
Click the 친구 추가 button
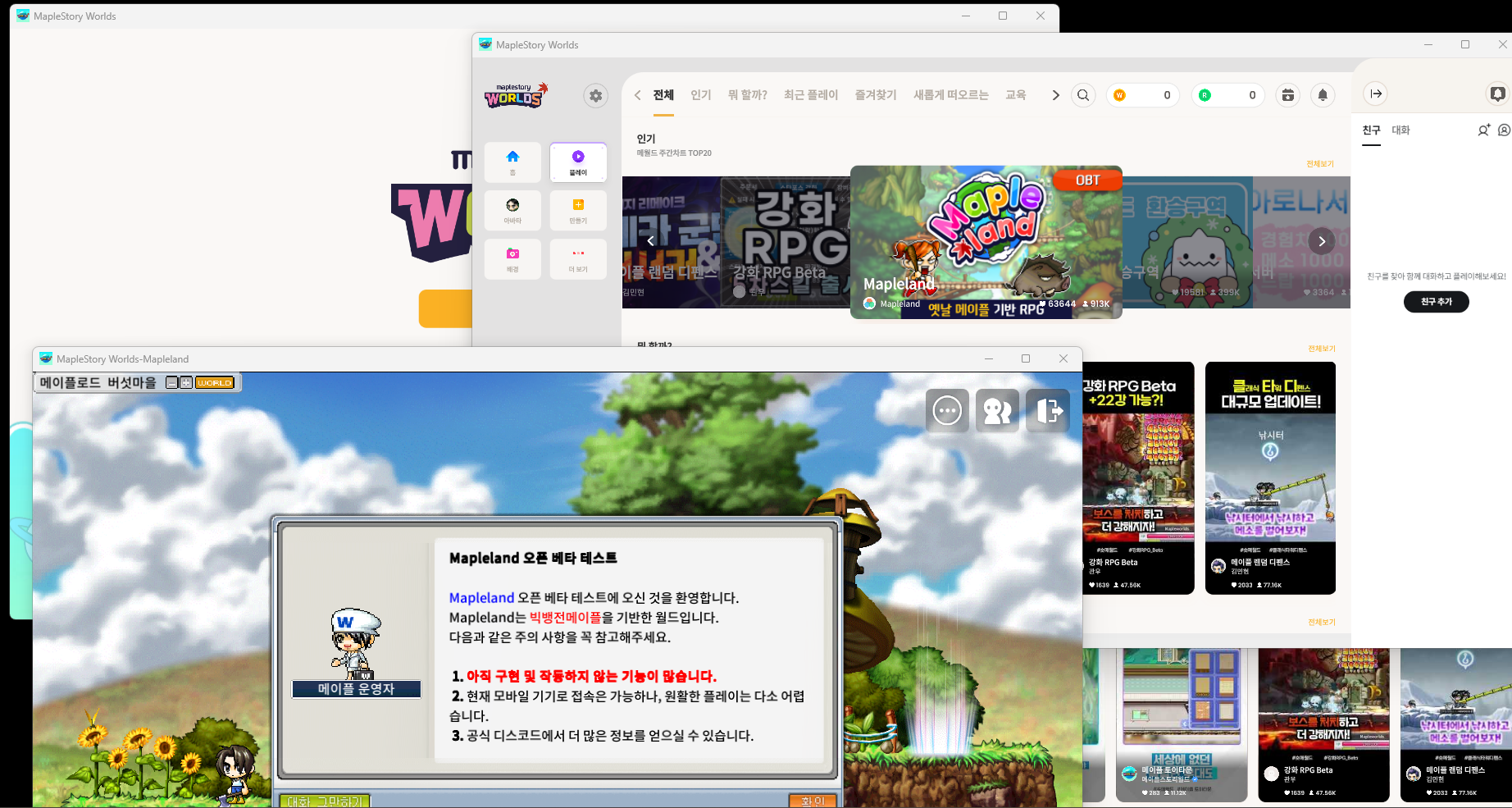(1436, 302)
